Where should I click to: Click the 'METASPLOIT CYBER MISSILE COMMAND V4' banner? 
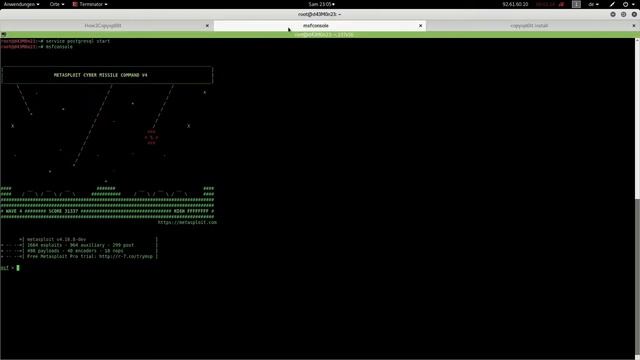pyautogui.click(x=100, y=75)
